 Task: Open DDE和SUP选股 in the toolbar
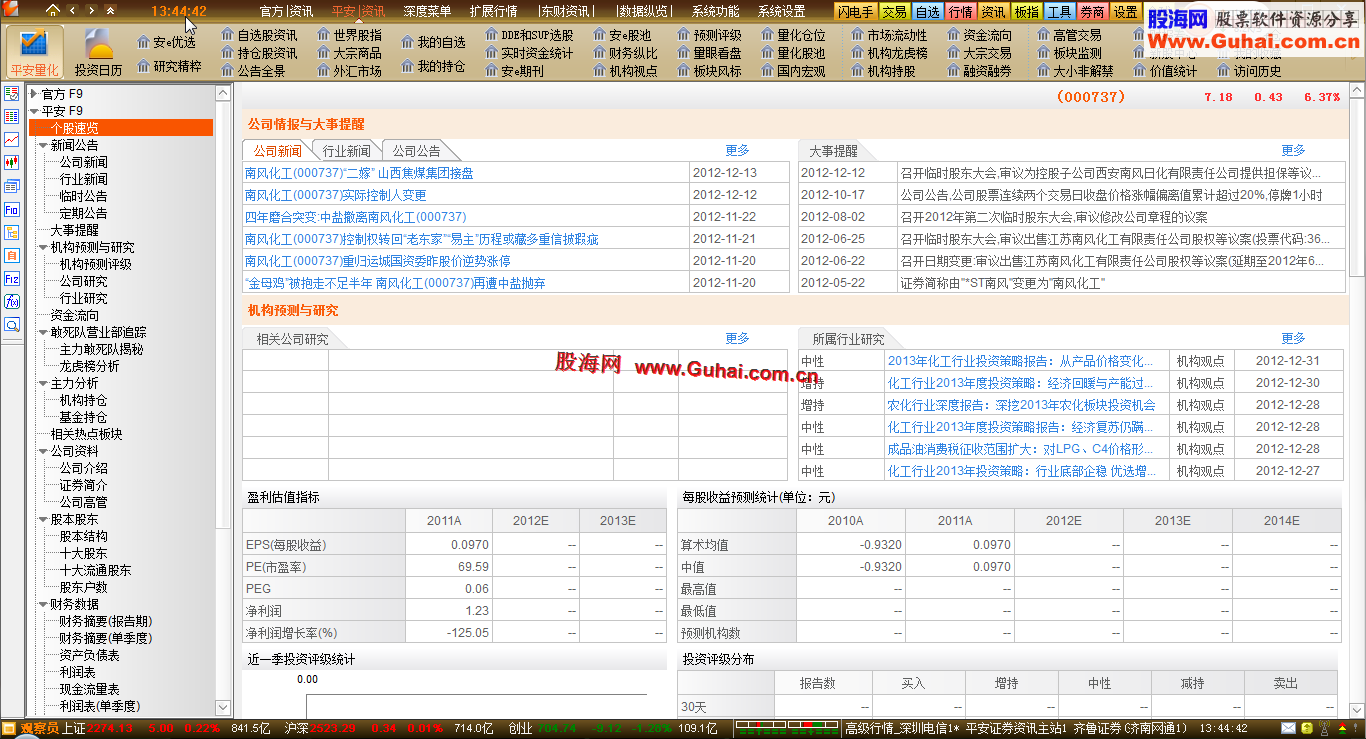tap(529, 35)
